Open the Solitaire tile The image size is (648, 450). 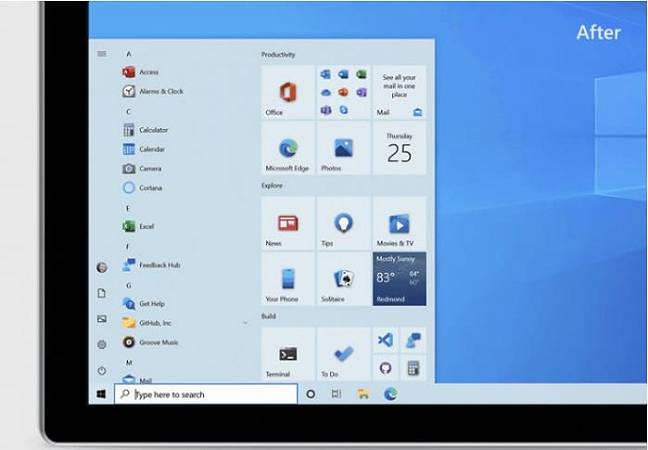click(343, 279)
